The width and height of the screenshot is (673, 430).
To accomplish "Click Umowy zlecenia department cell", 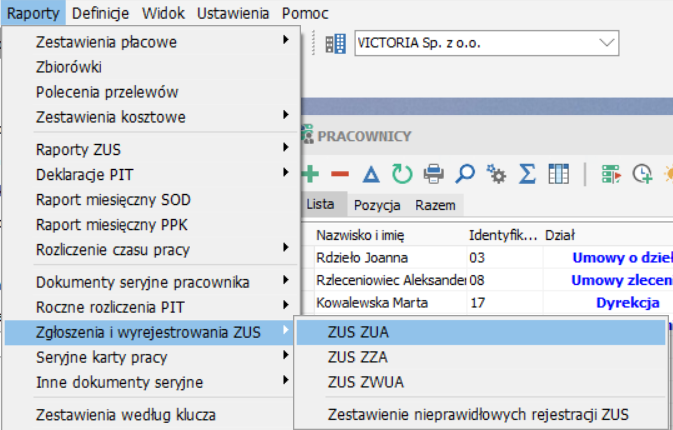I will pos(608,280).
